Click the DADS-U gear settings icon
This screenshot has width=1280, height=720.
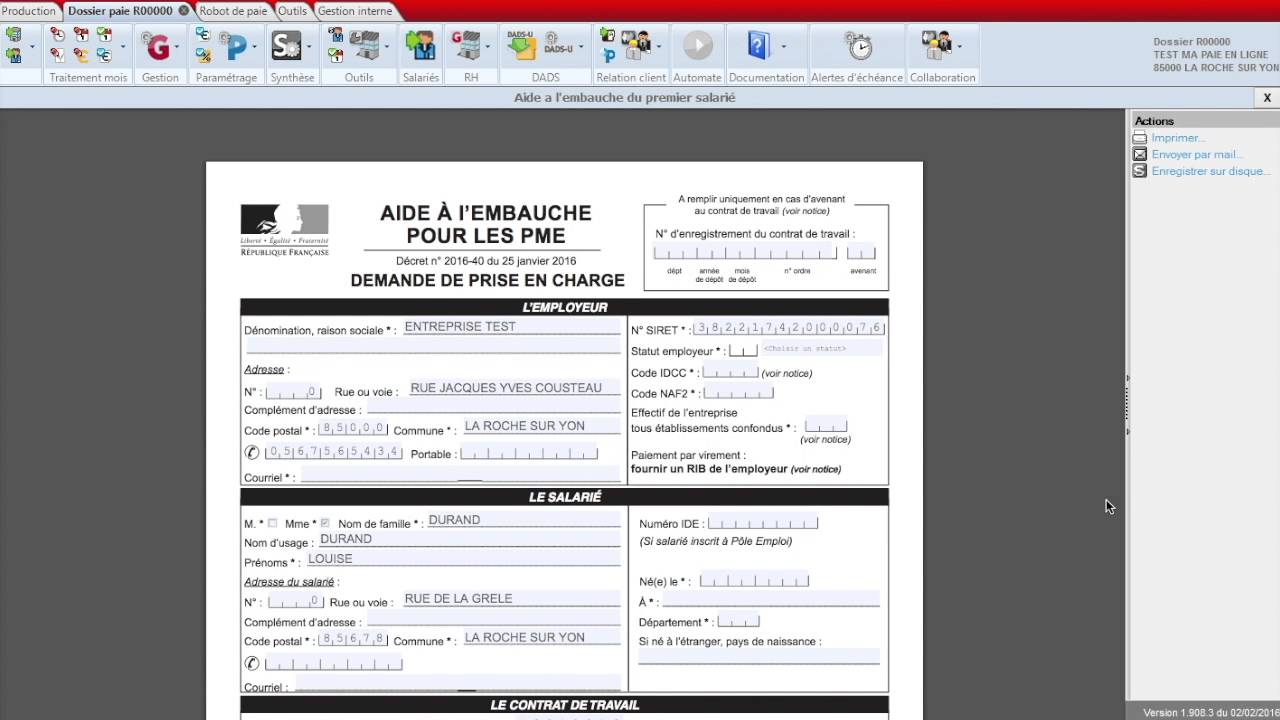point(558,44)
